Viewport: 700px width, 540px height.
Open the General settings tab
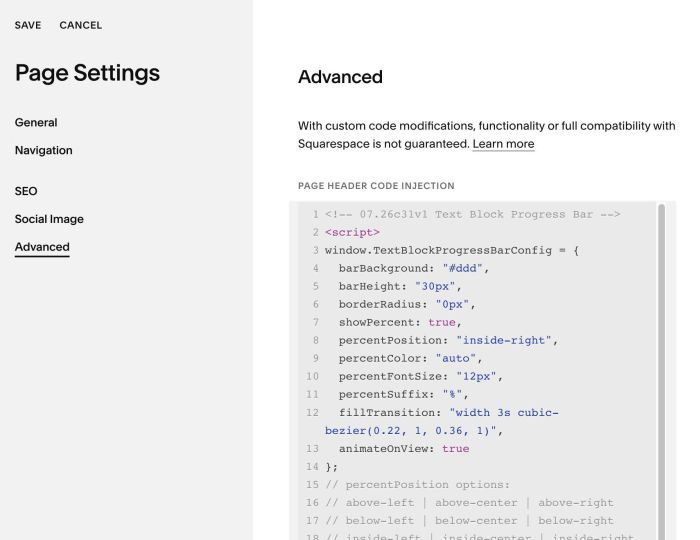click(36, 123)
